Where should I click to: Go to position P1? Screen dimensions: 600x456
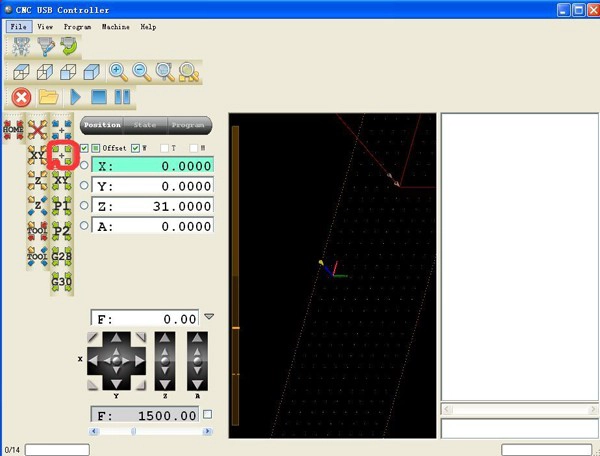(x=62, y=206)
